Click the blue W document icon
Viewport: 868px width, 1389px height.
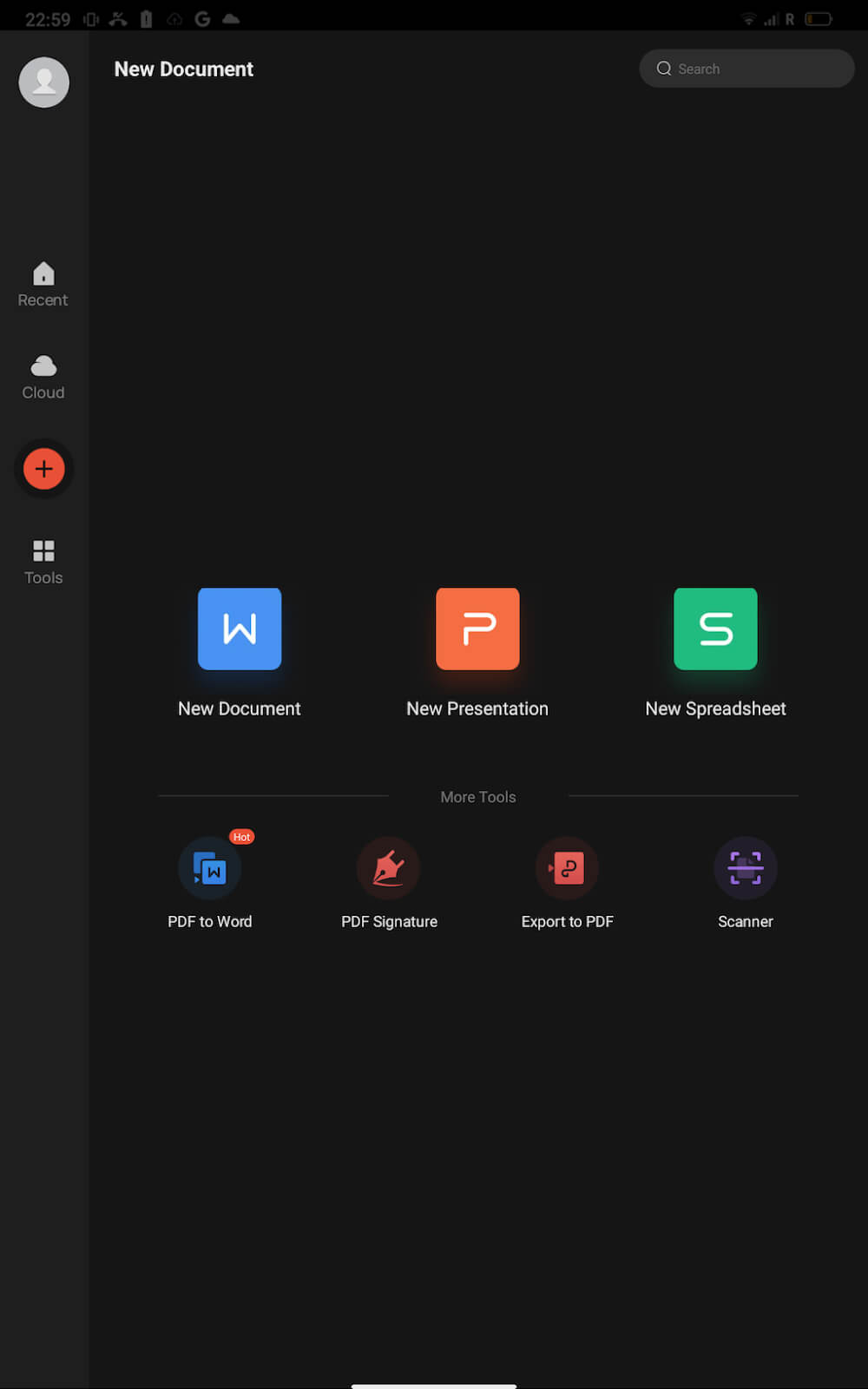click(240, 629)
